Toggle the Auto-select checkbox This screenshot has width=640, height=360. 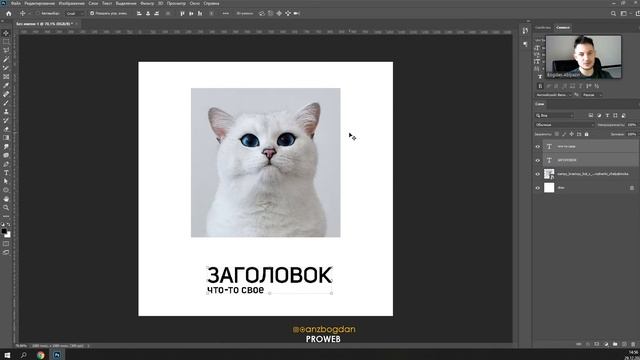tap(38, 13)
